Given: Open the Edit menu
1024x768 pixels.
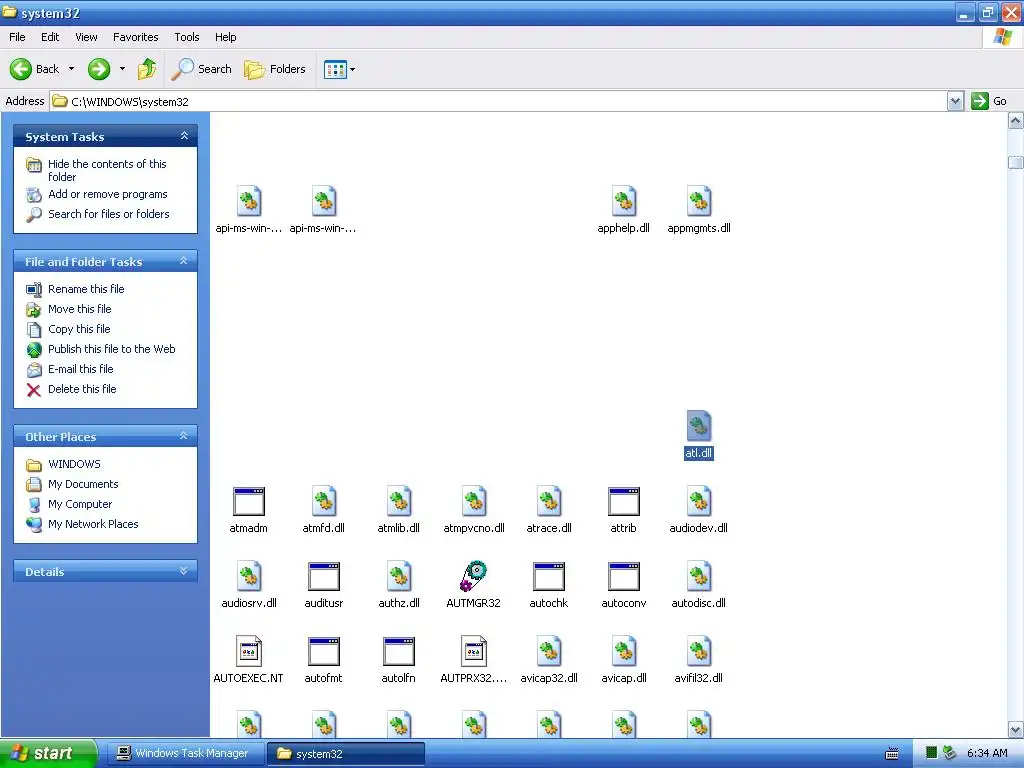Looking at the screenshot, I should (x=50, y=37).
